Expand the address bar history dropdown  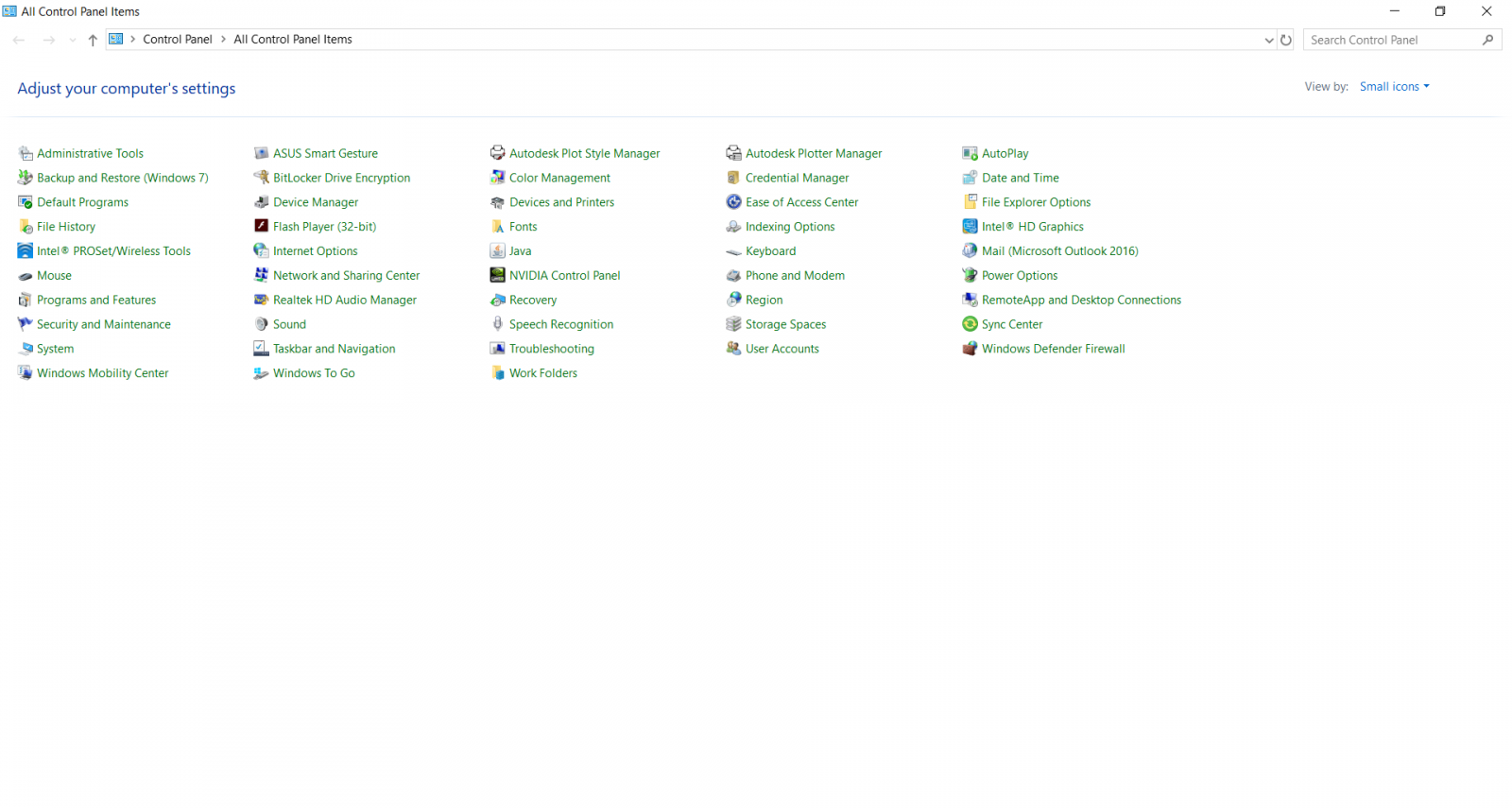1269,40
